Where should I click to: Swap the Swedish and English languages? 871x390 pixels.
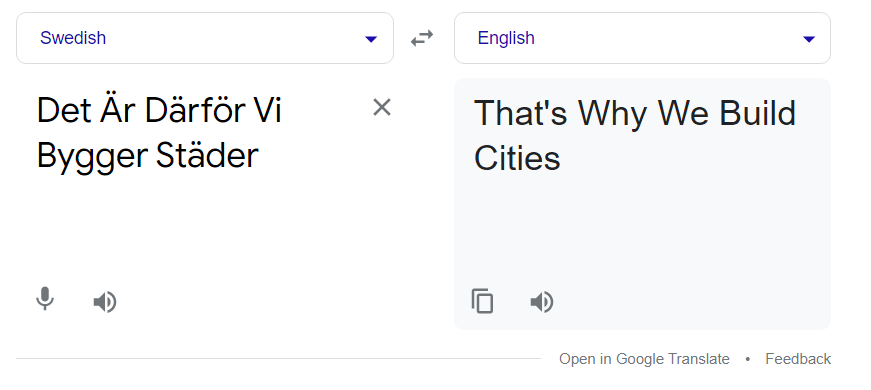[422, 38]
